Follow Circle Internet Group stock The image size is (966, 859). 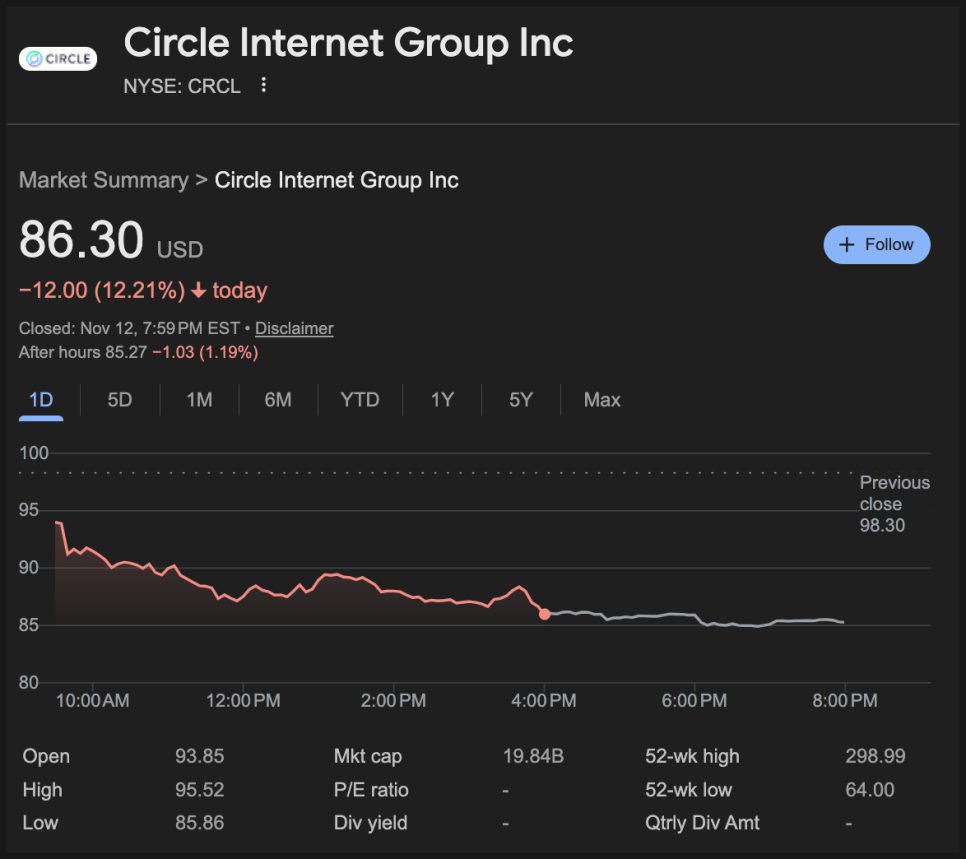876,245
